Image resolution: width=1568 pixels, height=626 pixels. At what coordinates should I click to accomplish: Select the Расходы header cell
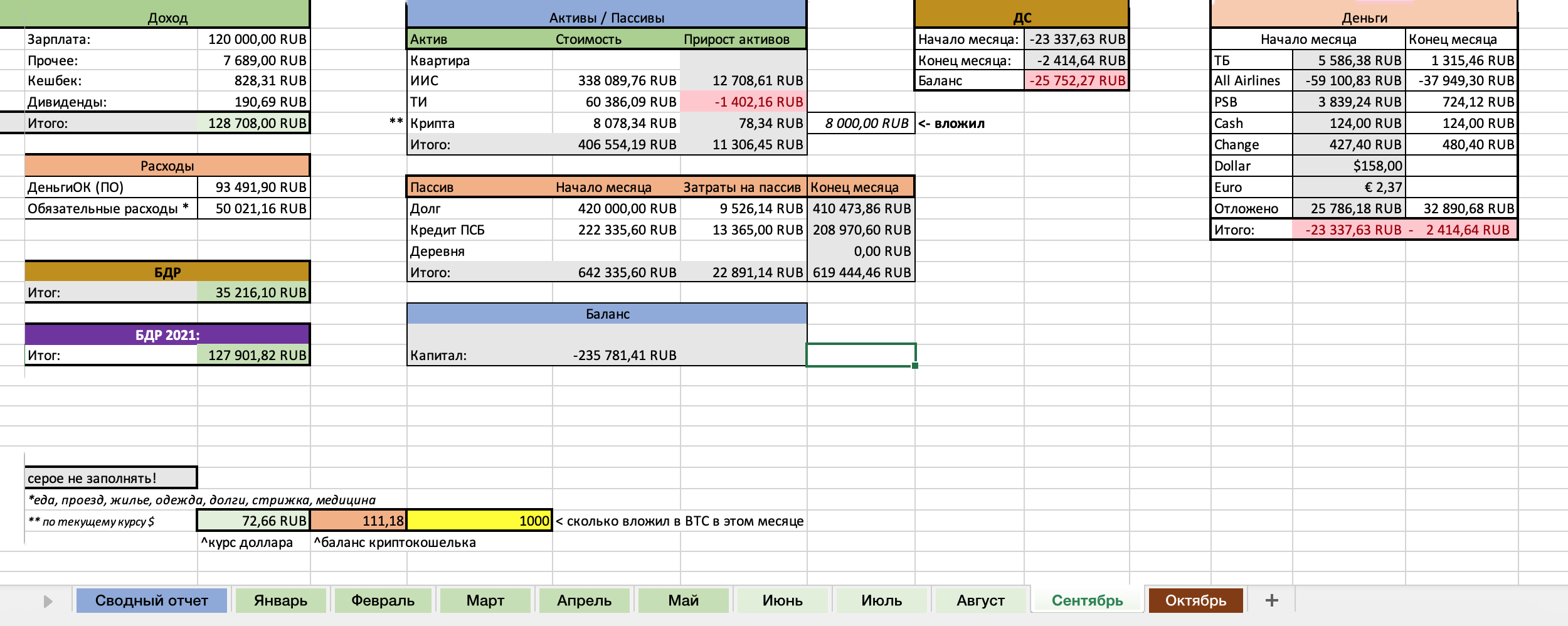[167, 166]
